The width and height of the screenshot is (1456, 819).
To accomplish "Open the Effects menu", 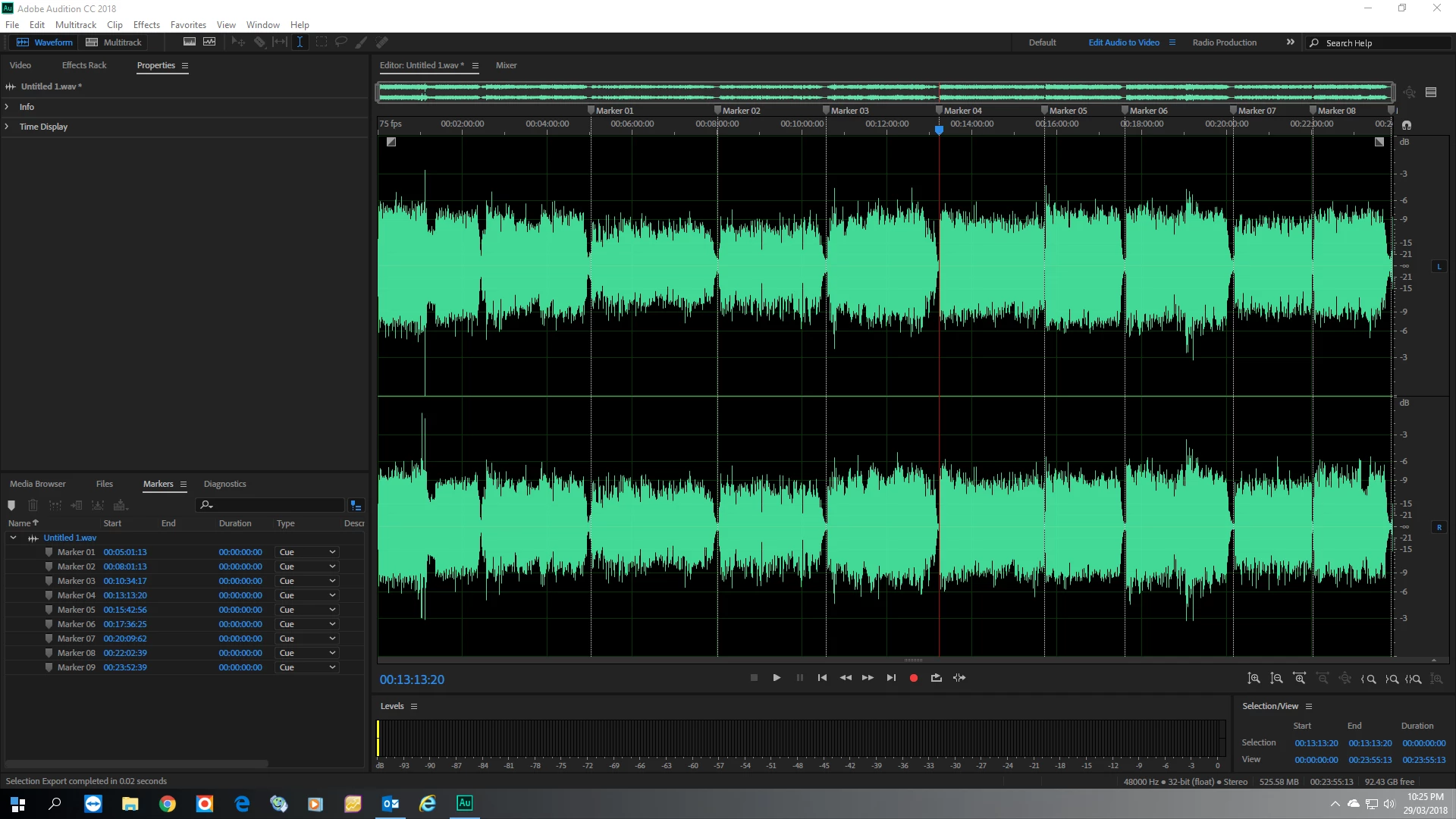I will [146, 25].
